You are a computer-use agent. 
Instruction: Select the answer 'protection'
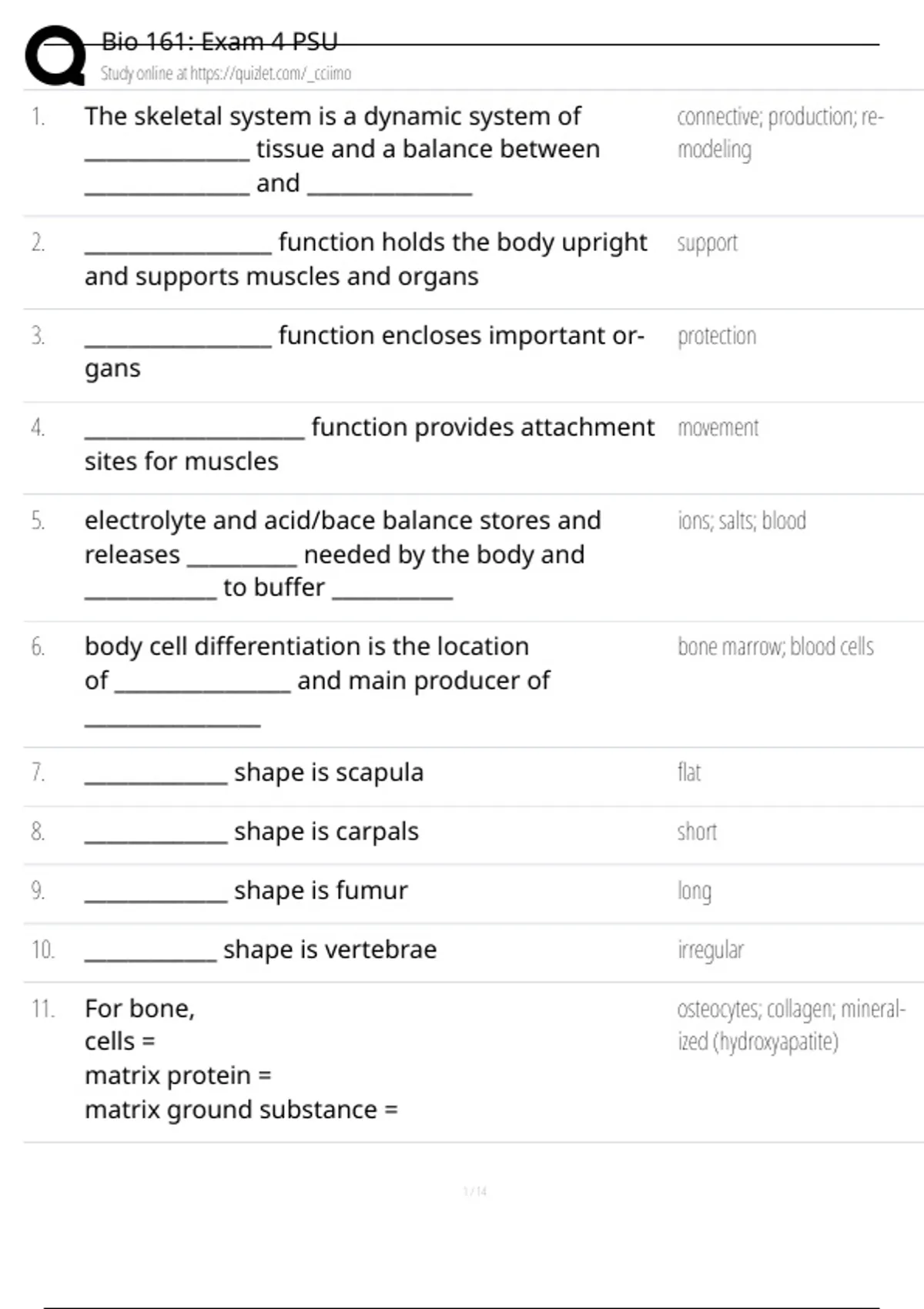point(716,336)
